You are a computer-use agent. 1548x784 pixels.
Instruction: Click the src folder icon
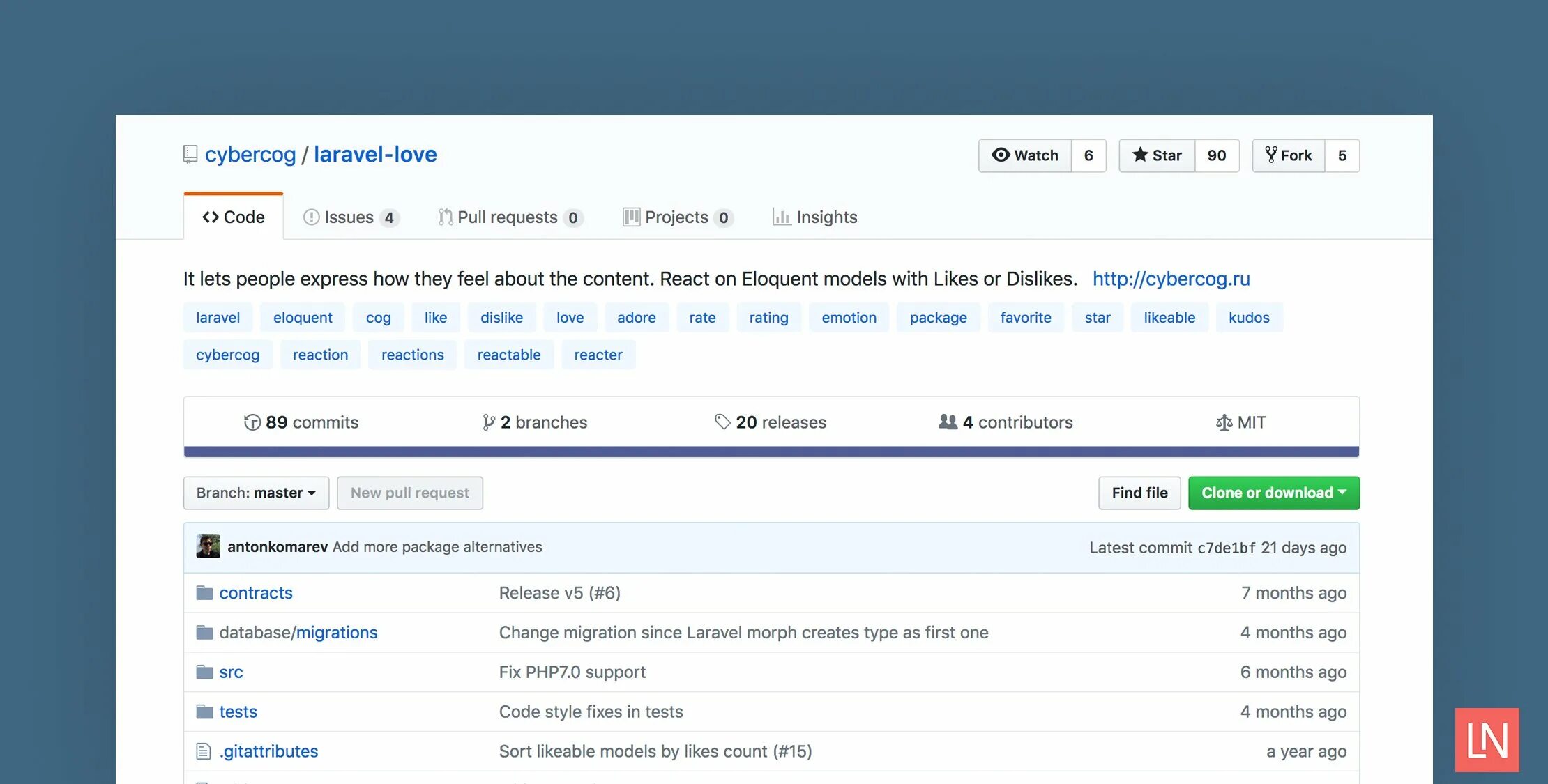(204, 672)
